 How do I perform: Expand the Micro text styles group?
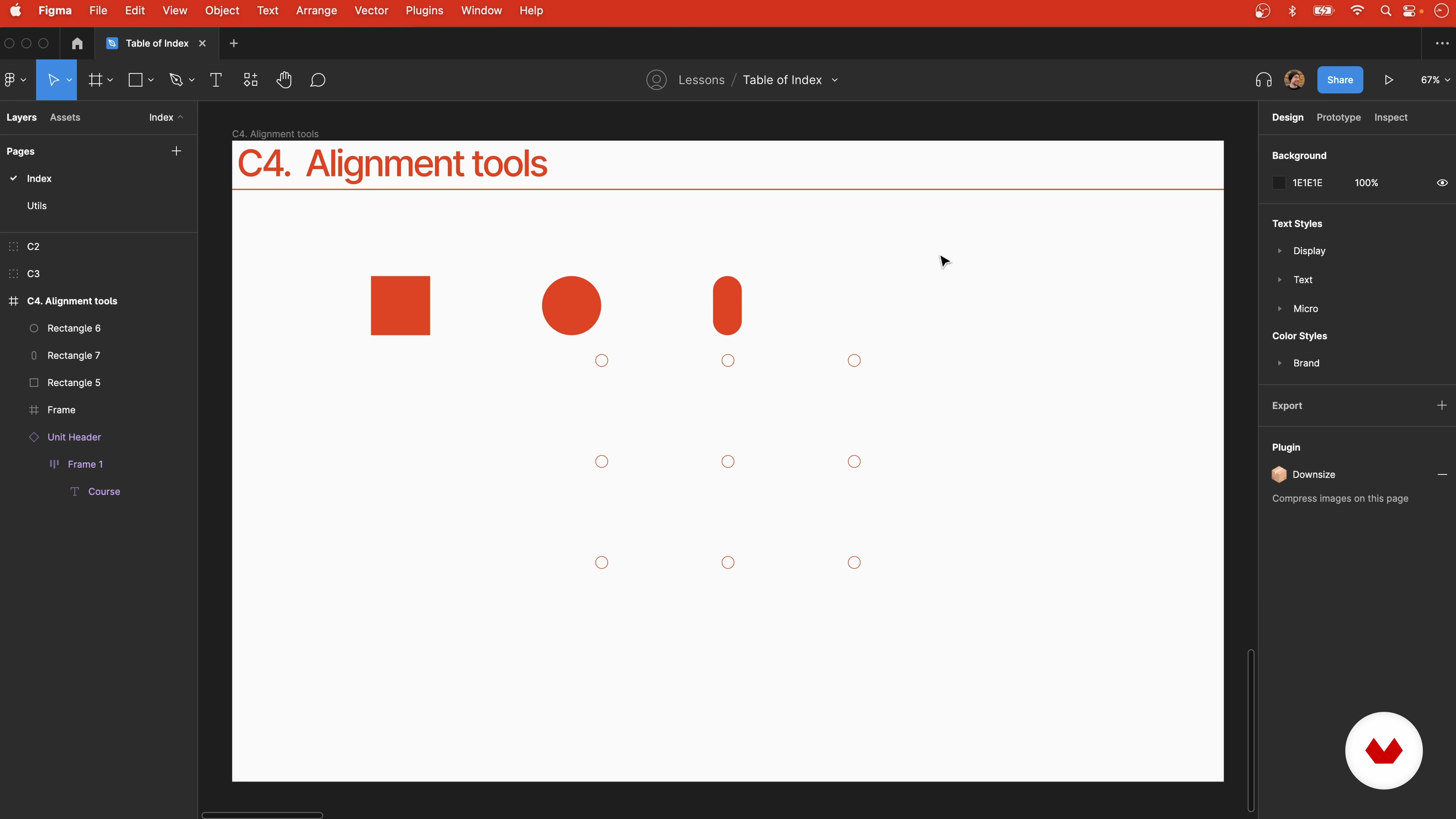pyautogui.click(x=1280, y=309)
